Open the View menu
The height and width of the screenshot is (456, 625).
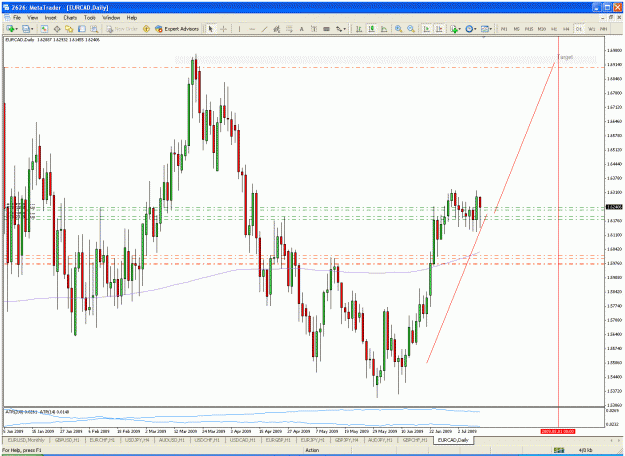[x=32, y=18]
